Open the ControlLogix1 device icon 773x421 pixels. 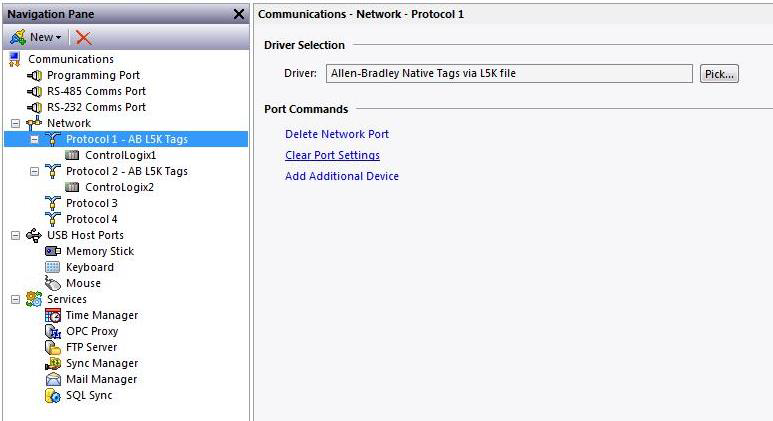point(72,155)
